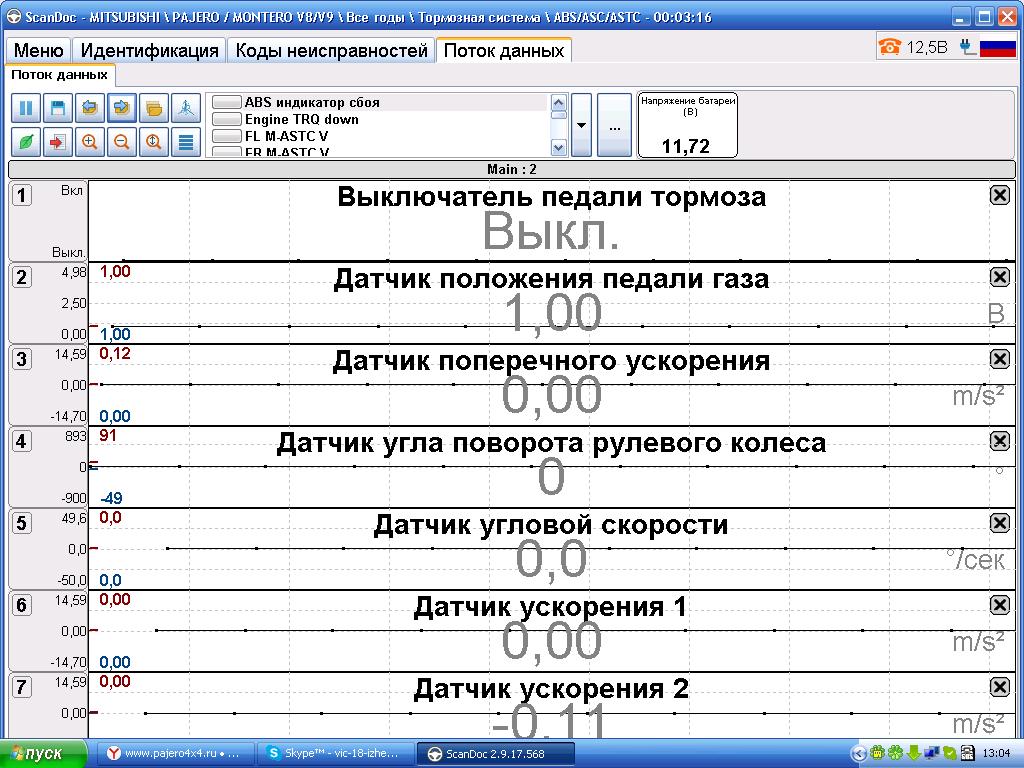Open the Коды неисправностей tab
This screenshot has width=1024, height=768.
331,51
